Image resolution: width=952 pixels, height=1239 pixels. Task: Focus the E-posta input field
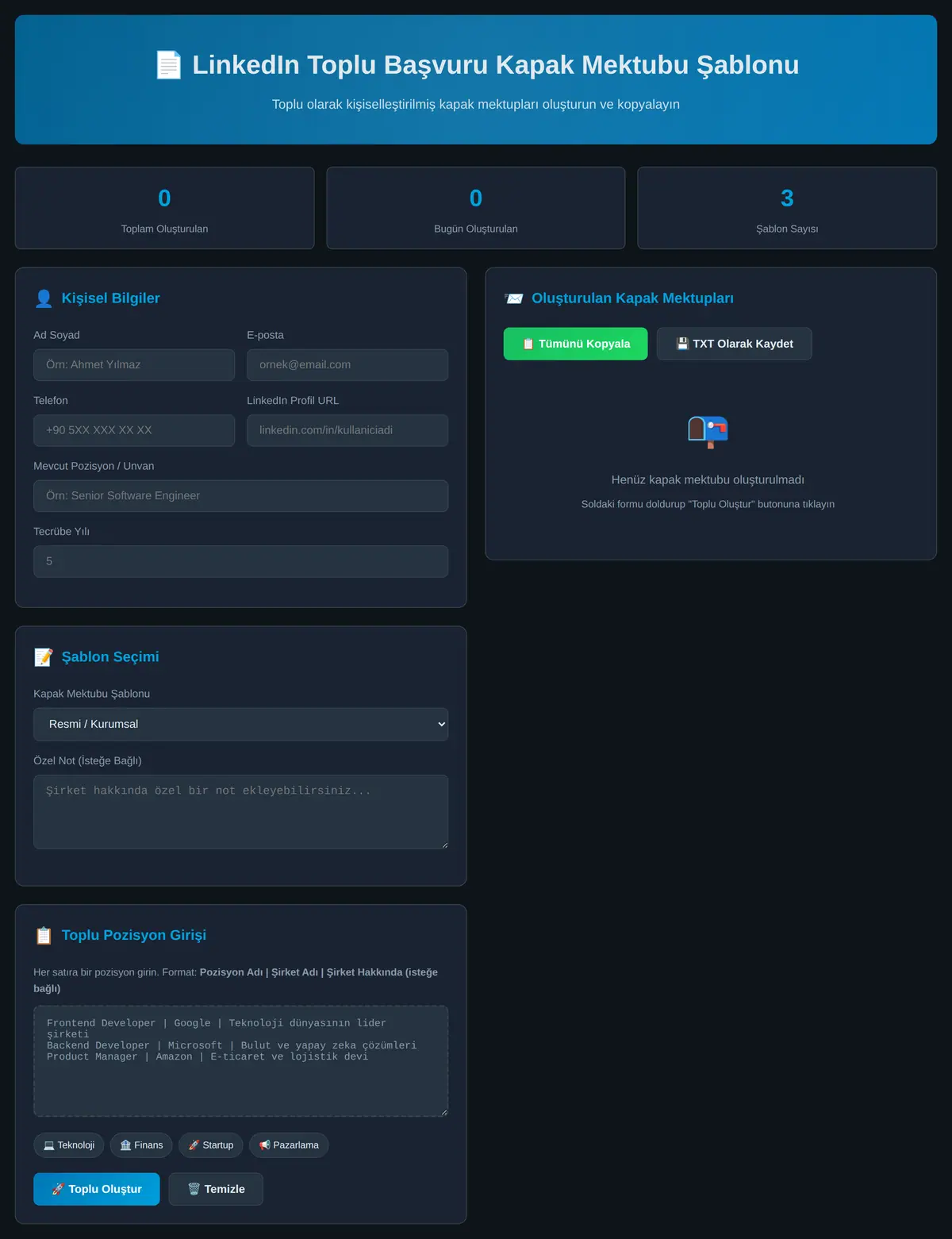(x=347, y=365)
